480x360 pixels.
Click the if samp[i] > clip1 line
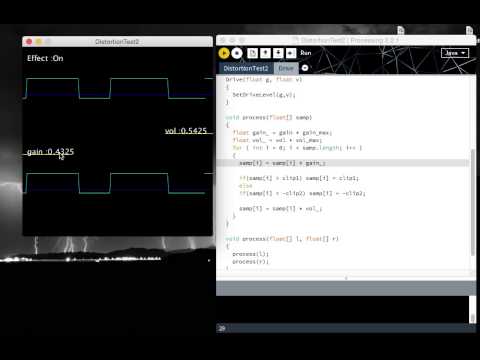(x=299, y=178)
